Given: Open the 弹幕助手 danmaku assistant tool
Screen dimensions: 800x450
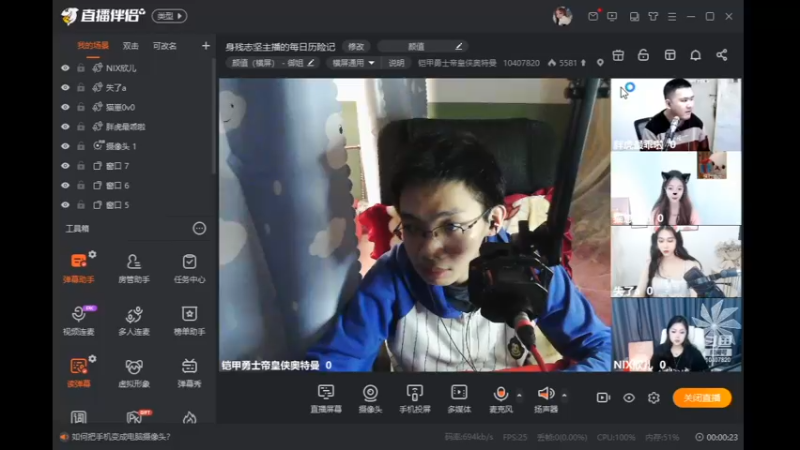Looking at the screenshot, I should coord(78,268).
